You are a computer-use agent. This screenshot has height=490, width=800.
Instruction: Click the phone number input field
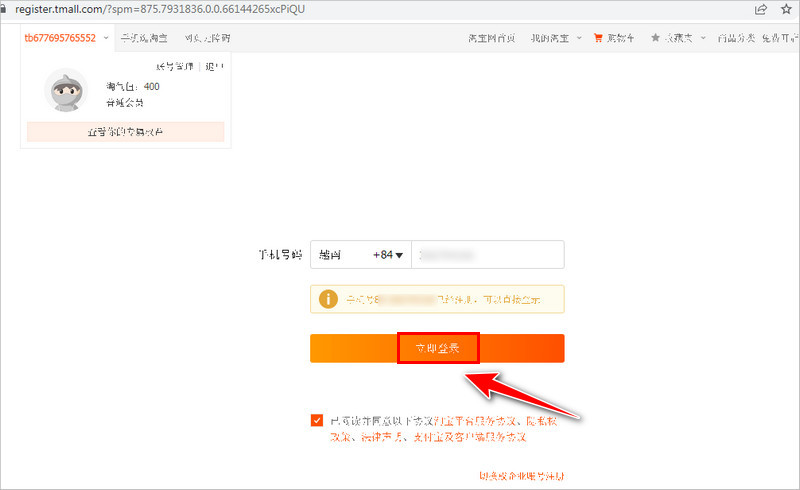[x=488, y=256]
